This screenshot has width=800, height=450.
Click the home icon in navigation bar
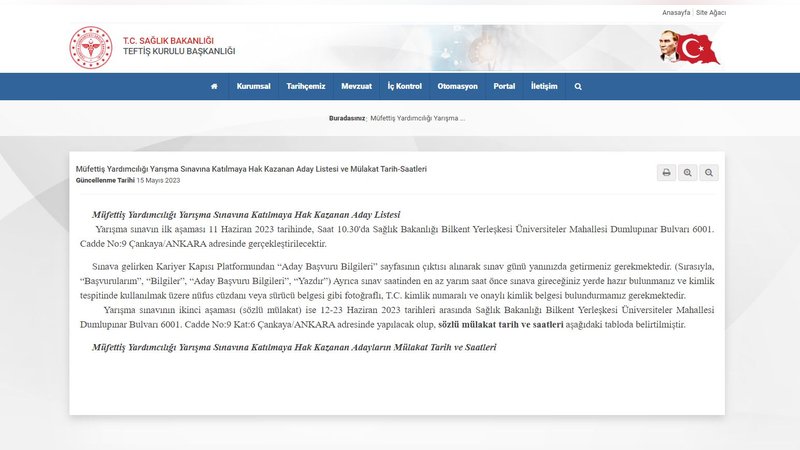[214, 86]
